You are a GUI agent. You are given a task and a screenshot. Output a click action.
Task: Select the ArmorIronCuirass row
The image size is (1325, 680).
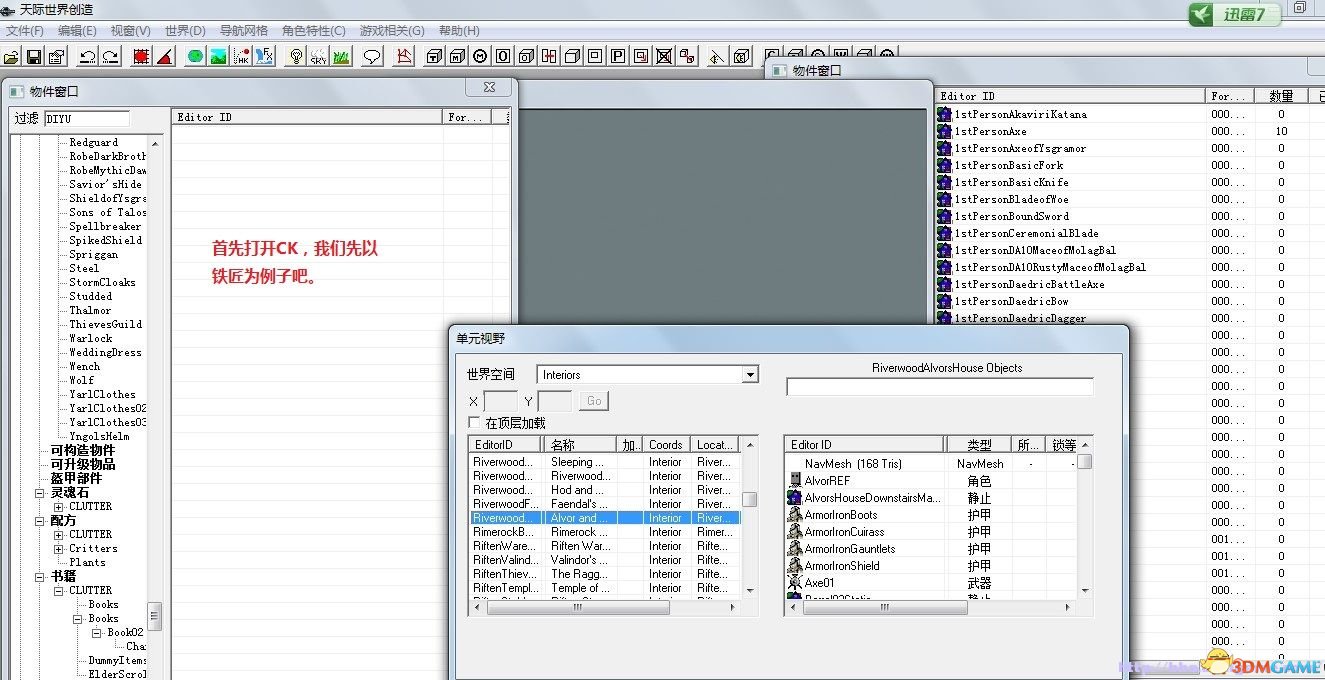(x=930, y=532)
